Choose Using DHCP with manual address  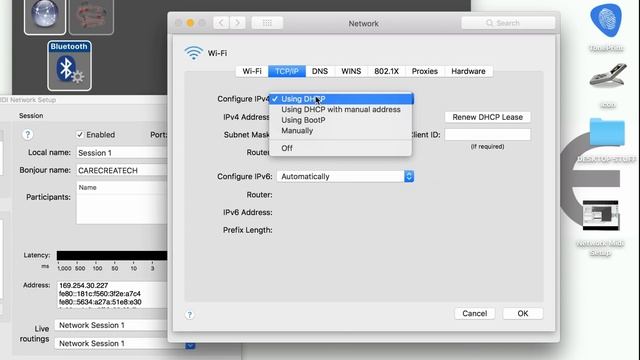pyautogui.click(x=340, y=109)
